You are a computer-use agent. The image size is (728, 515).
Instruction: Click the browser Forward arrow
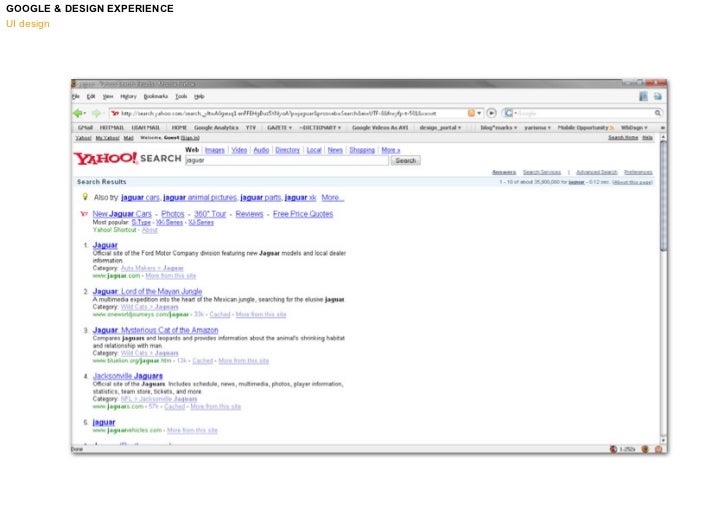[x=96, y=113]
